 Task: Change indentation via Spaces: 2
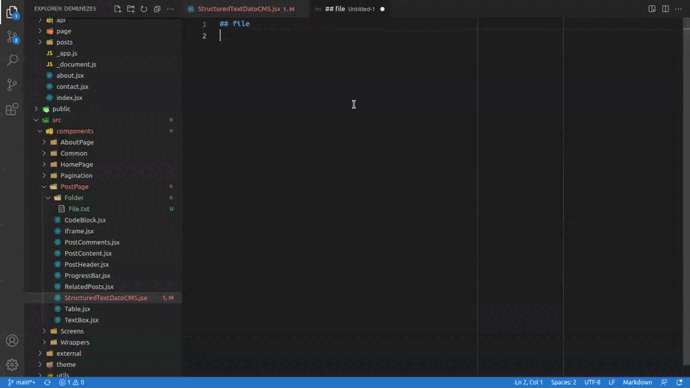pyautogui.click(x=563, y=382)
